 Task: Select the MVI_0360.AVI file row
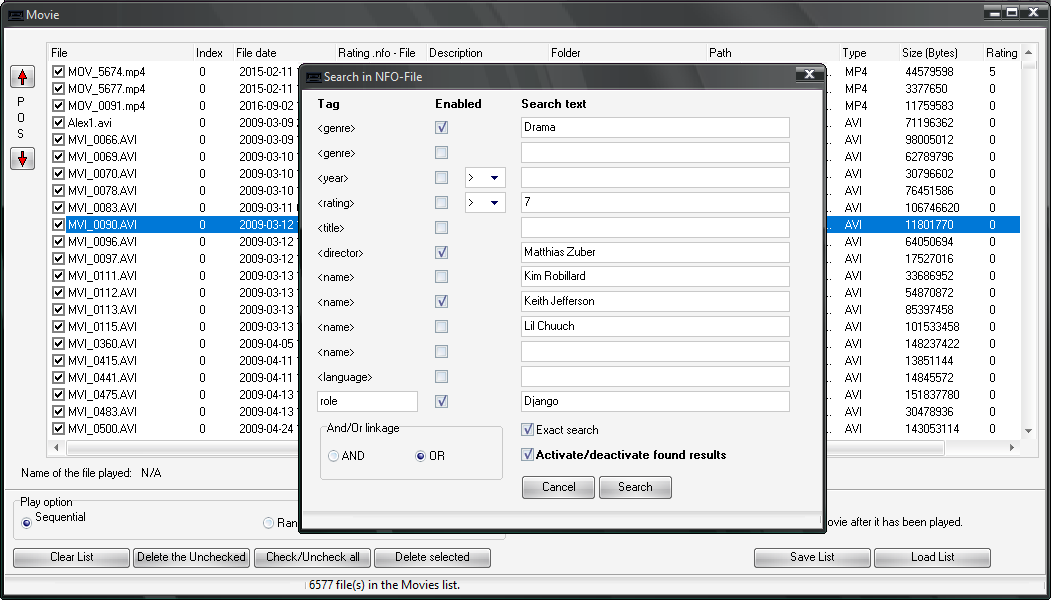point(103,343)
